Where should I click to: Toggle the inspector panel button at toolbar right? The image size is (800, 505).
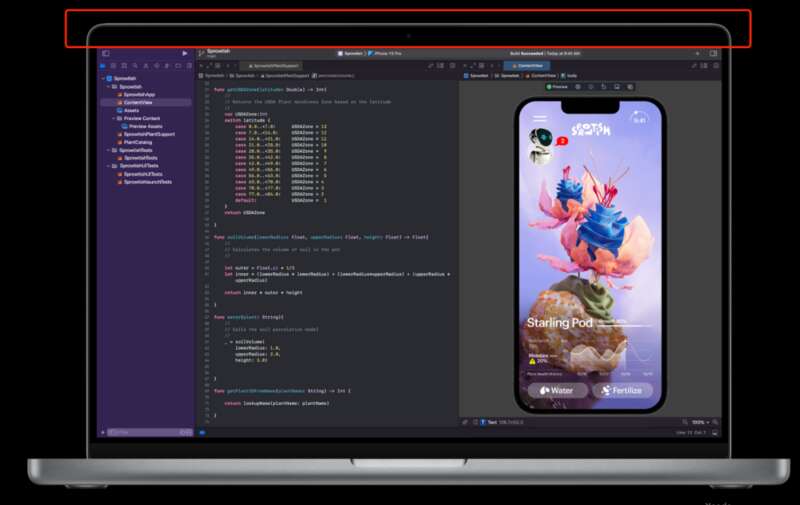pyautogui.click(x=713, y=53)
